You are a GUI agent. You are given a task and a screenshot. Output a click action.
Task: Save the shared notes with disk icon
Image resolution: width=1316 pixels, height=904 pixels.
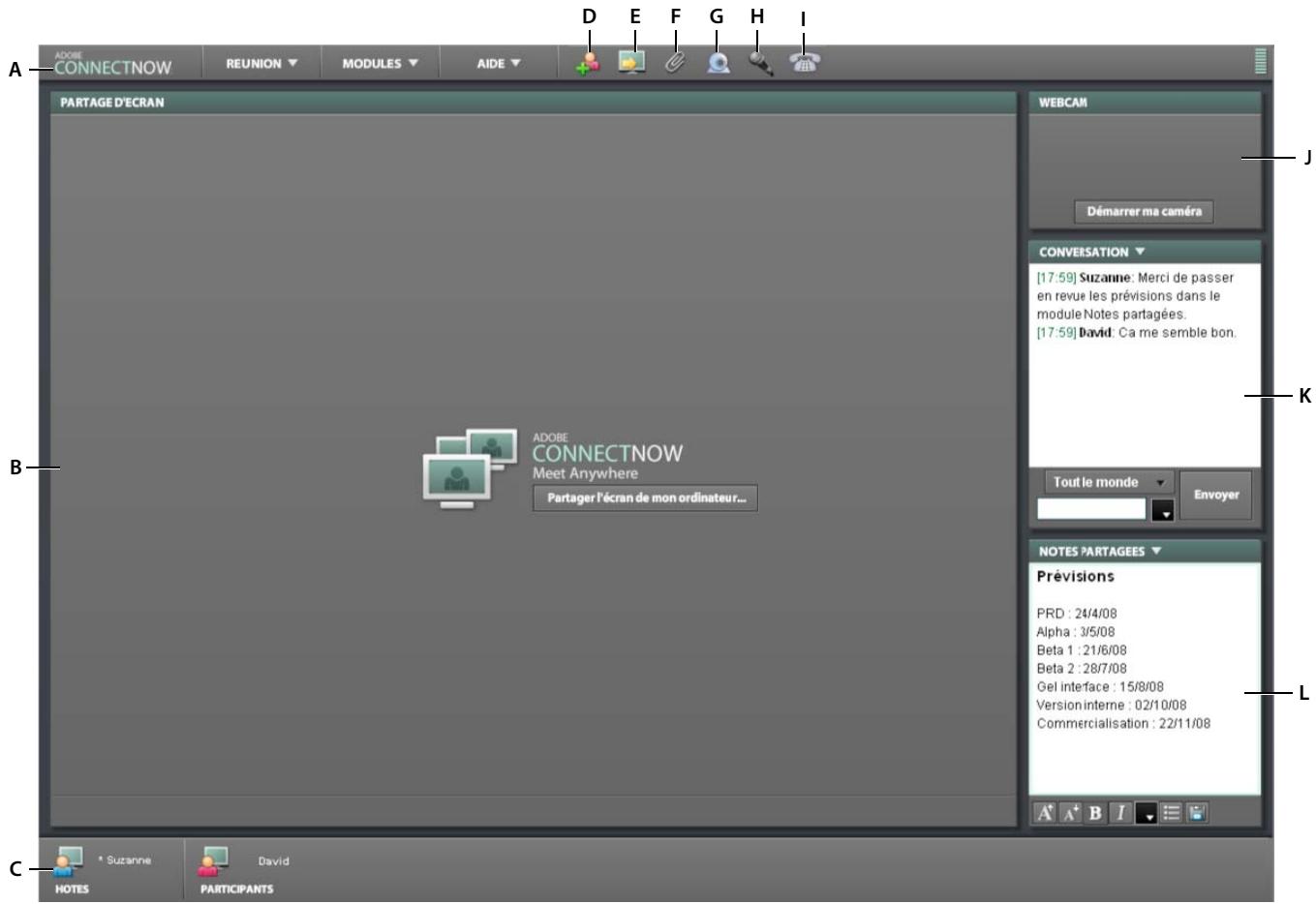(x=1198, y=813)
